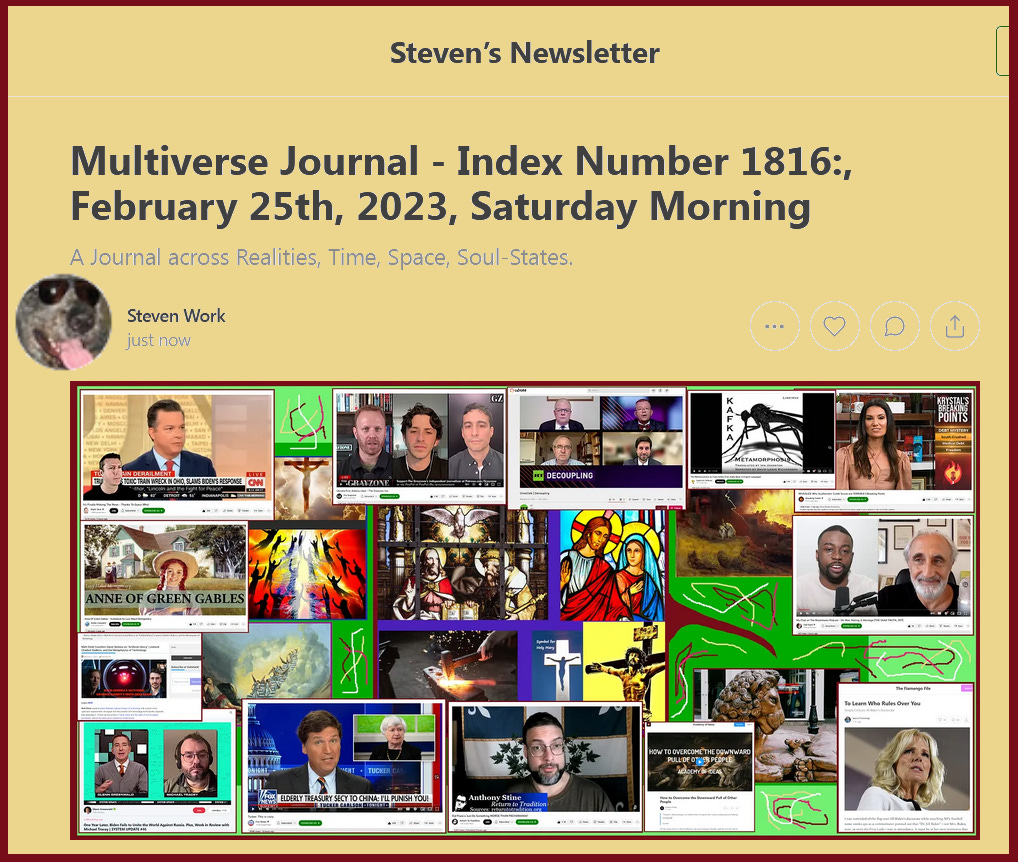Select the 'just now' post timestamp
The width and height of the screenshot is (1018, 862).
[158, 340]
